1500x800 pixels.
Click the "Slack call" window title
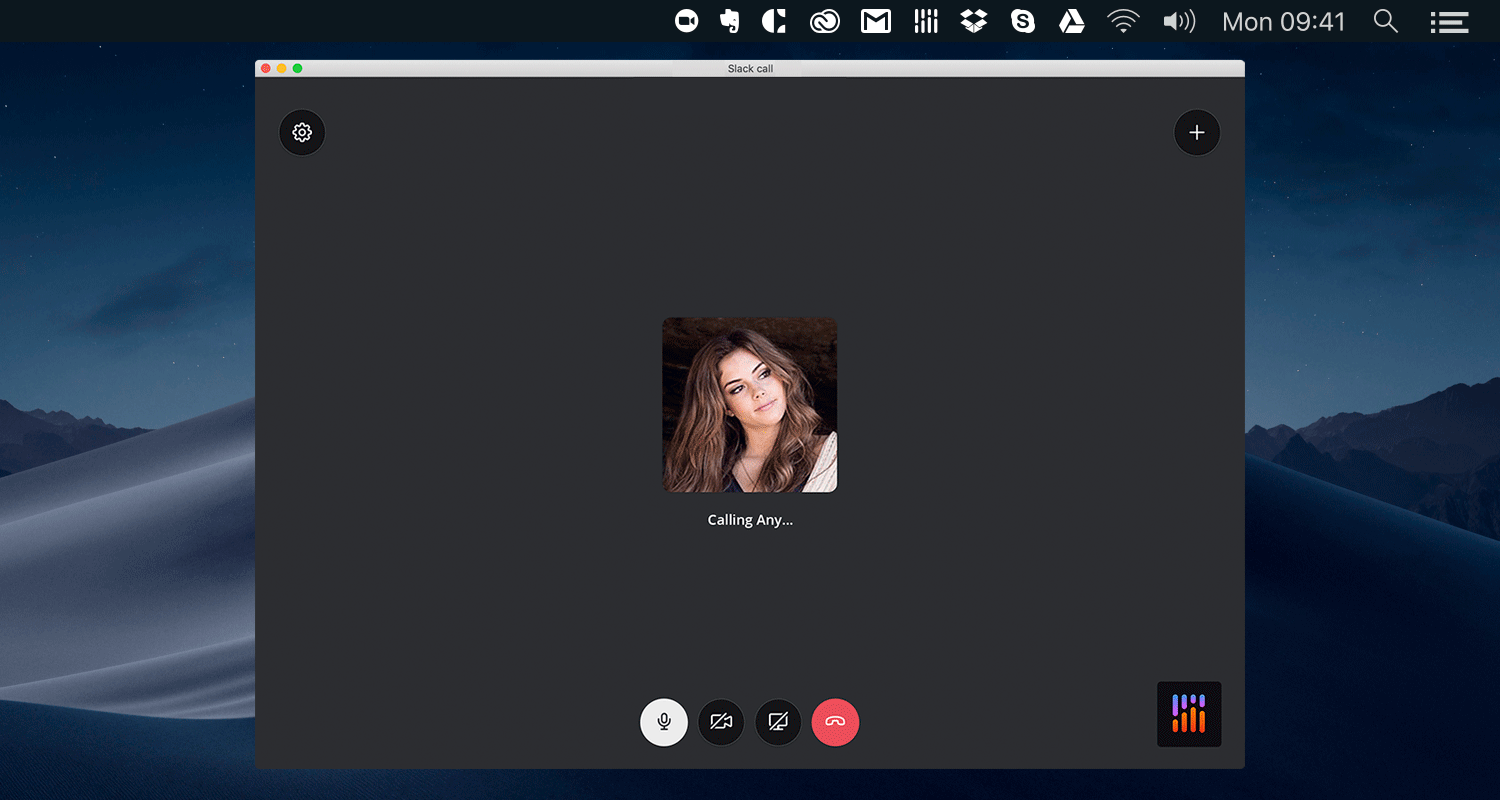coord(750,69)
